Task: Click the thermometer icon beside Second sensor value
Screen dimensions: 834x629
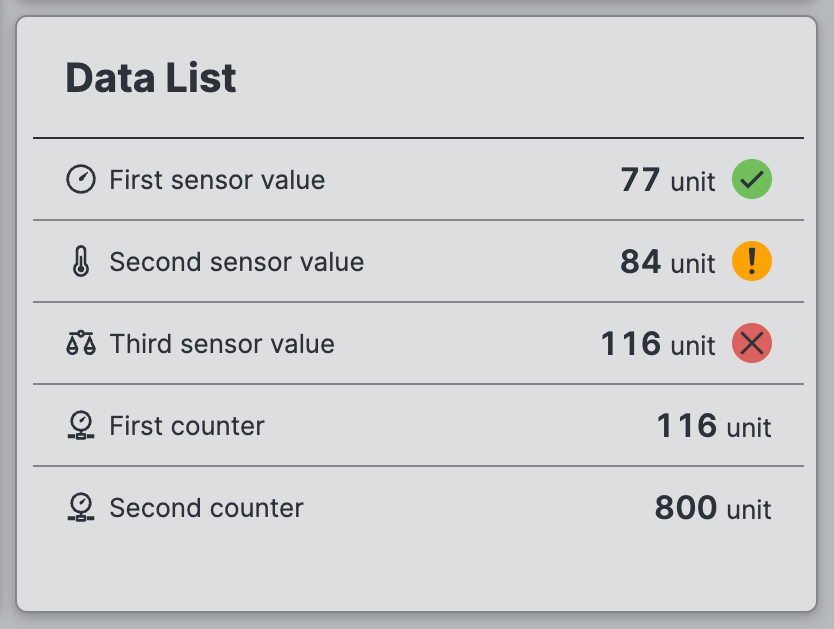Action: [80, 262]
